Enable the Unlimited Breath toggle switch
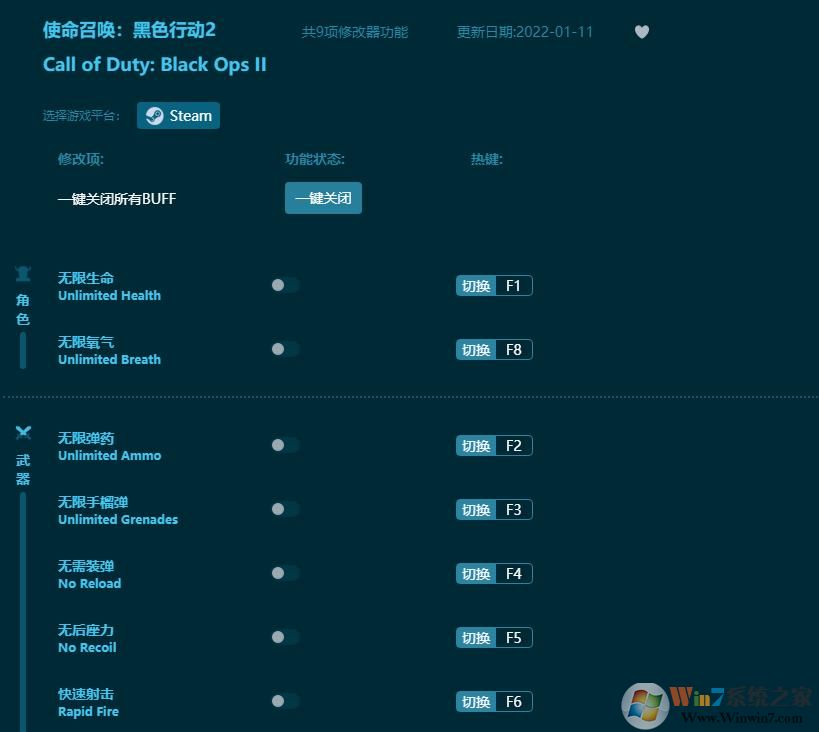 (284, 349)
